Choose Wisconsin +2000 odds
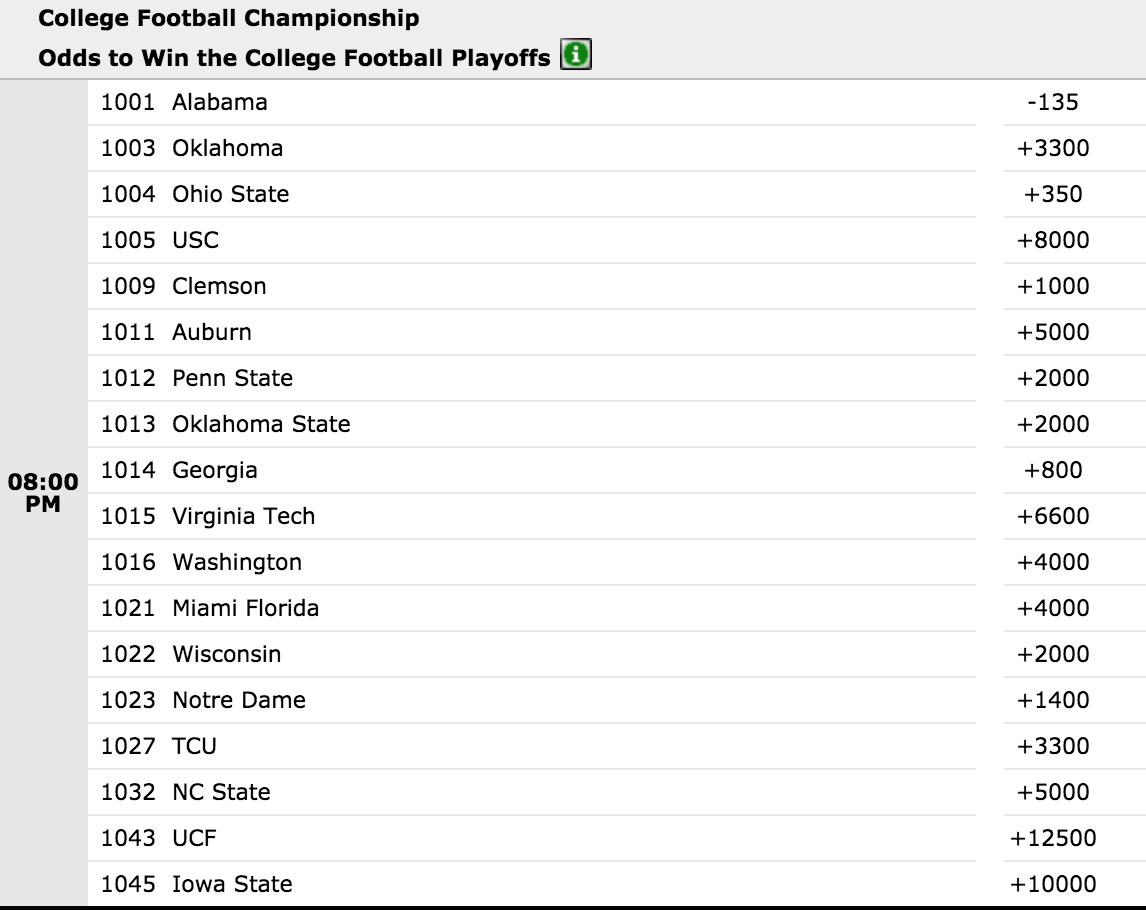This screenshot has height=910, width=1146. coord(1052,653)
